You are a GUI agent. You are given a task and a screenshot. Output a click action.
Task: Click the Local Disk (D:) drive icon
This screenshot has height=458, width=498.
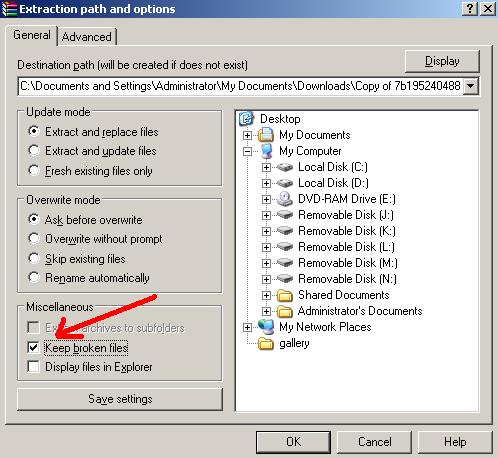pos(285,183)
